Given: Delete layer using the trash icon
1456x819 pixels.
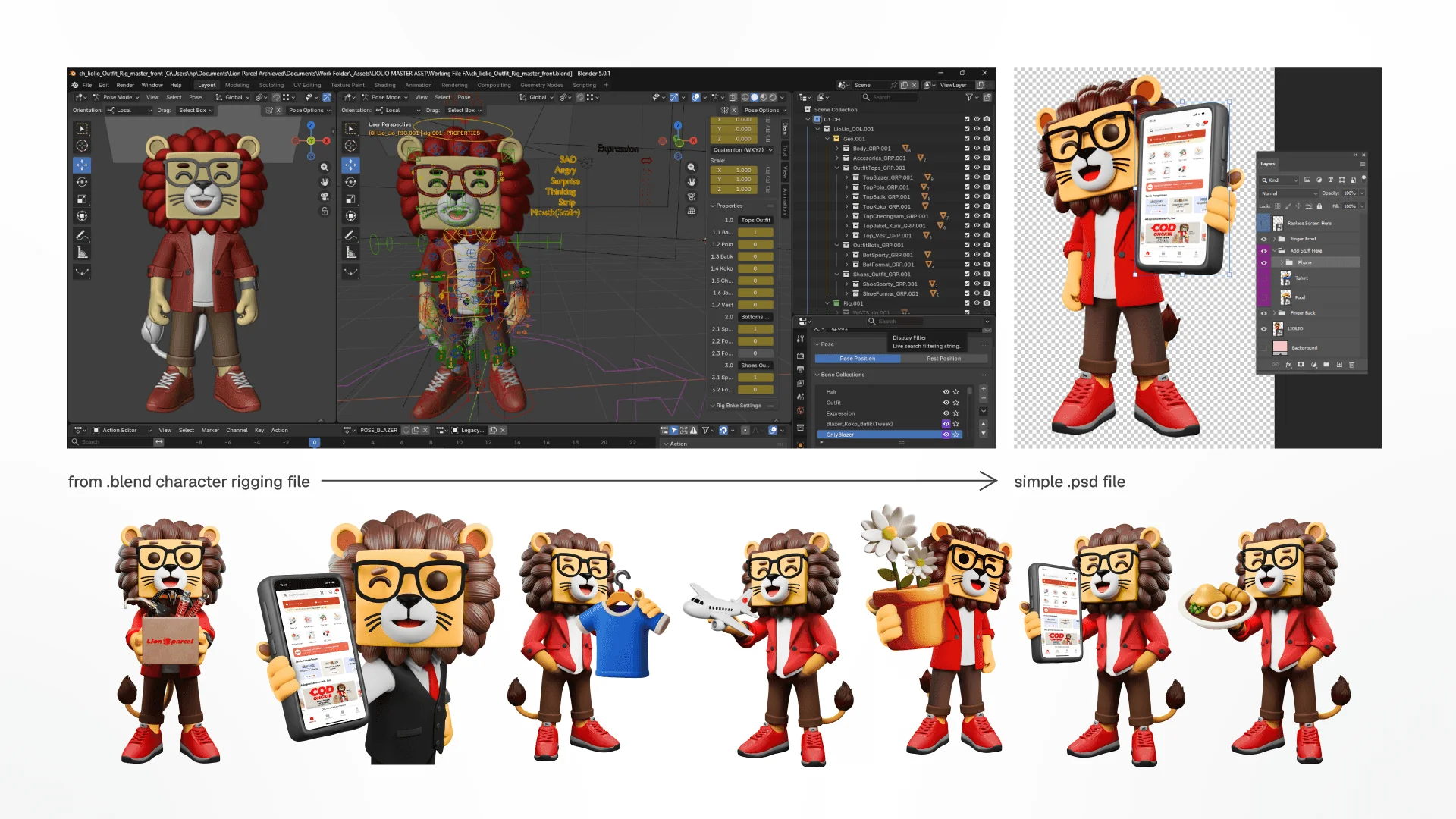Looking at the screenshot, I should tap(1351, 365).
